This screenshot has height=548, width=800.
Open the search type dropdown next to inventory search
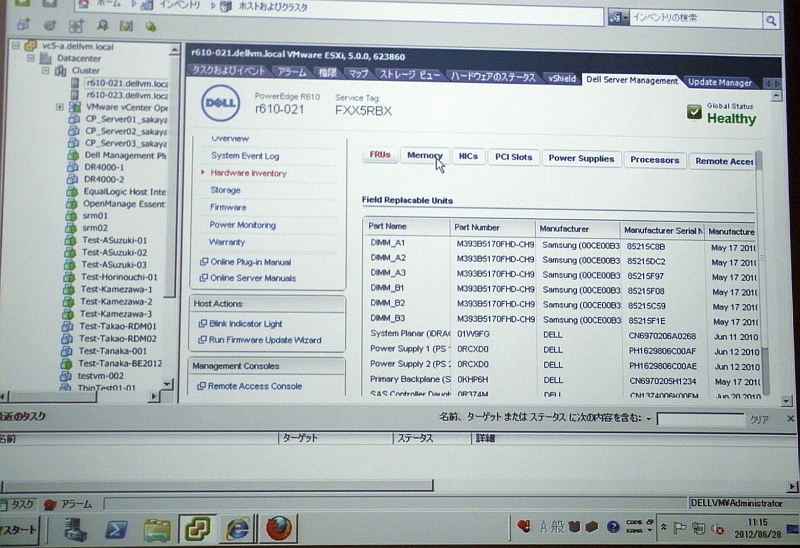(618, 18)
